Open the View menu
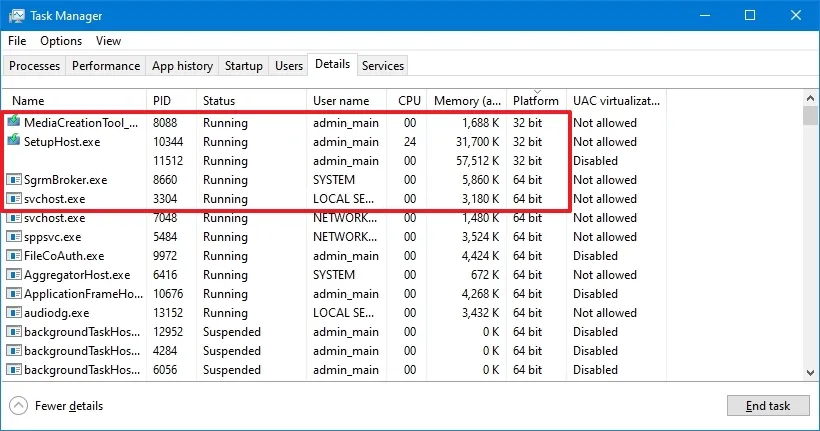The height and width of the screenshot is (431, 820). pyautogui.click(x=108, y=41)
